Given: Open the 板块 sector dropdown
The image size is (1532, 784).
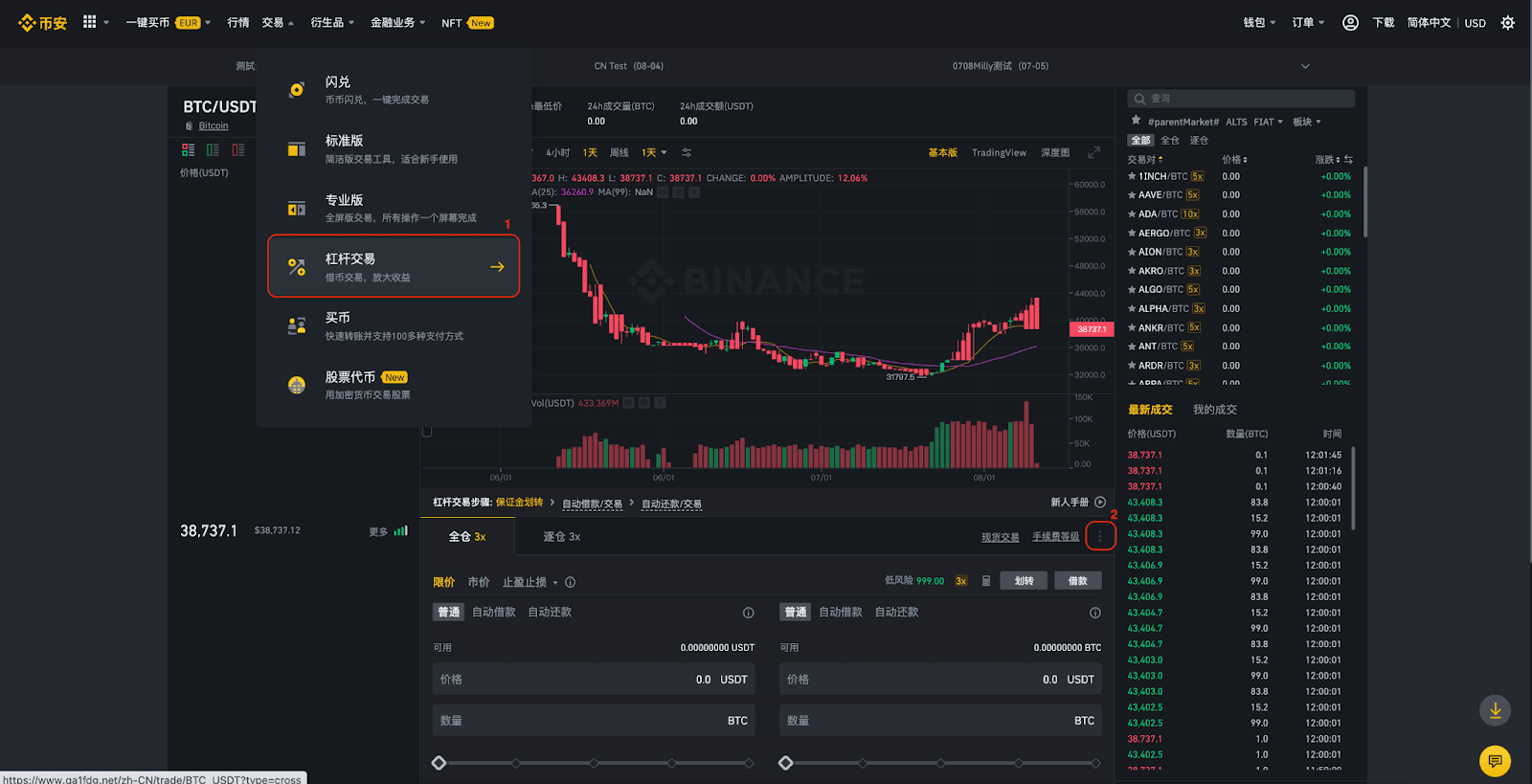Looking at the screenshot, I should point(1306,123).
